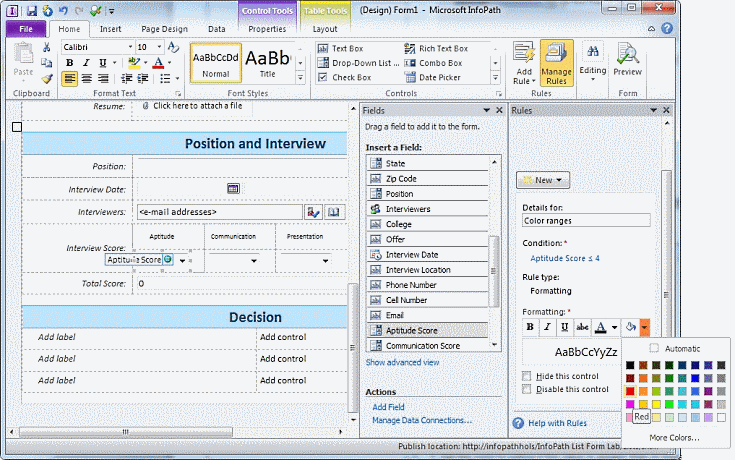This screenshot has width=735, height=460.
Task: Open Manage Rules pane button
Action: 556,63
